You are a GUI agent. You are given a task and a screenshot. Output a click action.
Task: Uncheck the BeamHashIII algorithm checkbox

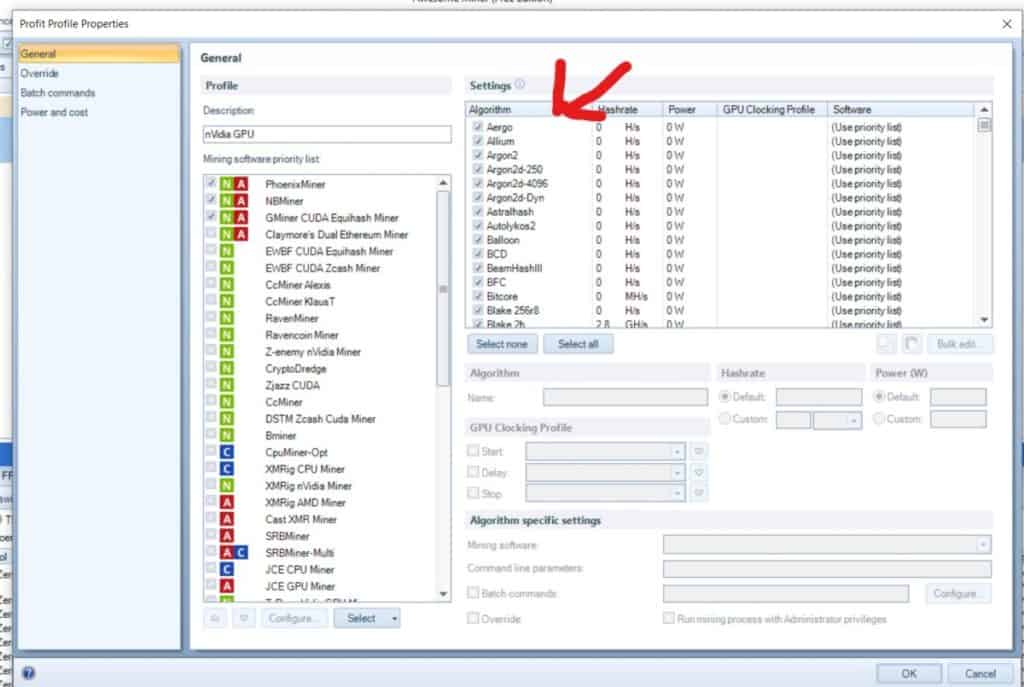click(478, 268)
